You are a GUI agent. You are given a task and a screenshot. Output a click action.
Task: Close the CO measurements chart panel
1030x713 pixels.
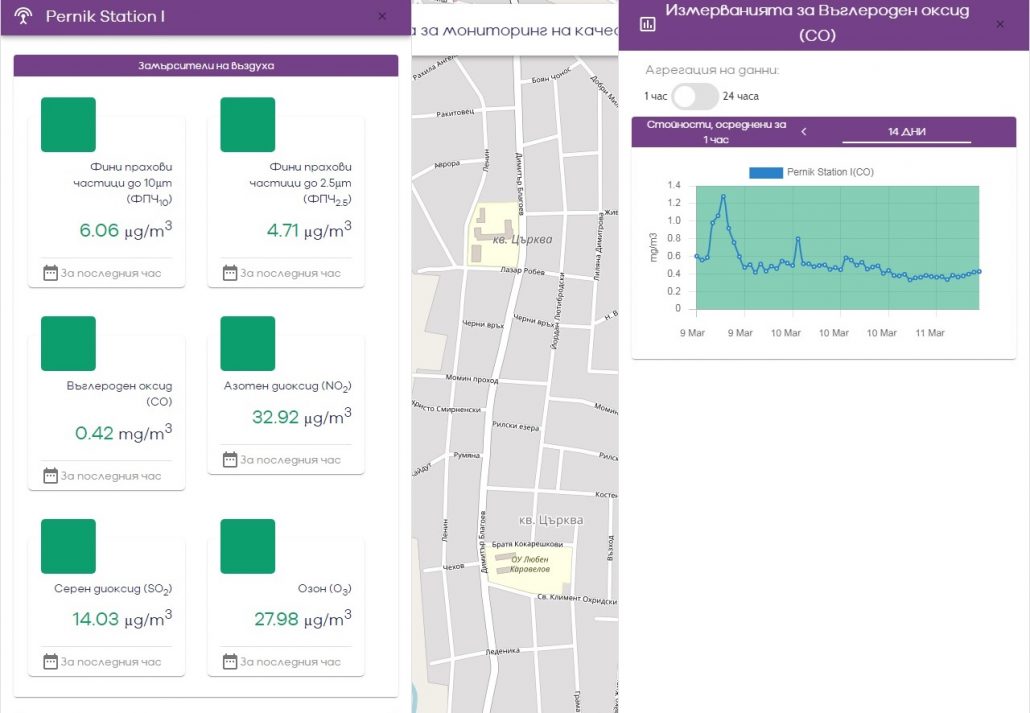pos(1000,25)
